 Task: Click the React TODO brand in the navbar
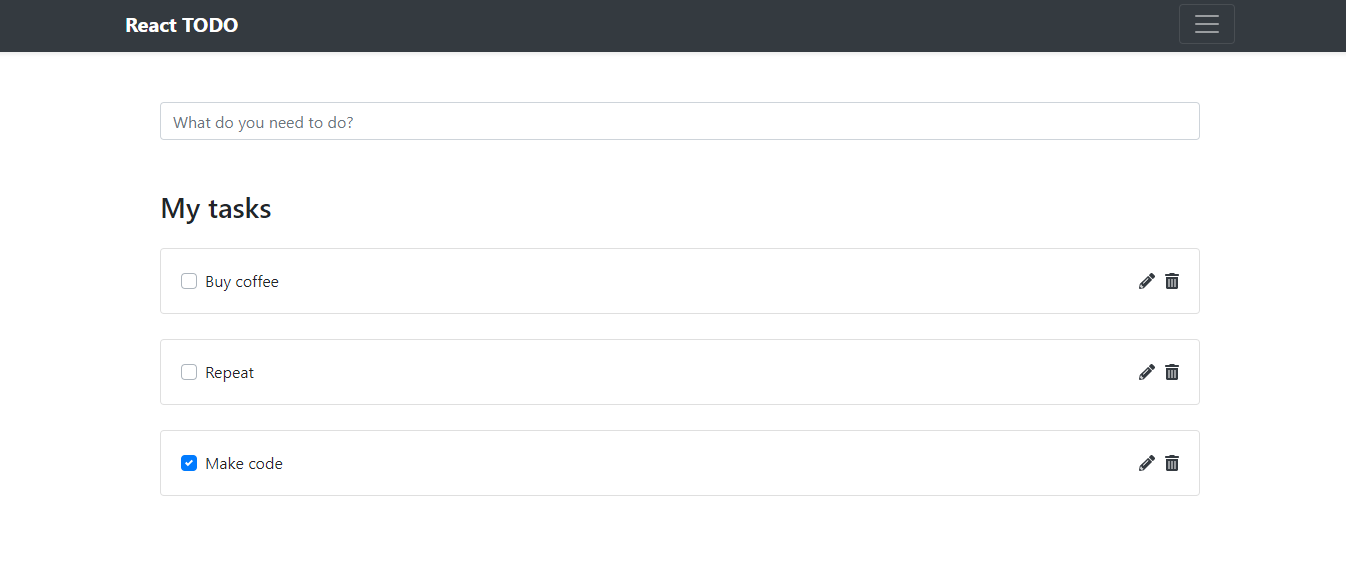pos(181,24)
